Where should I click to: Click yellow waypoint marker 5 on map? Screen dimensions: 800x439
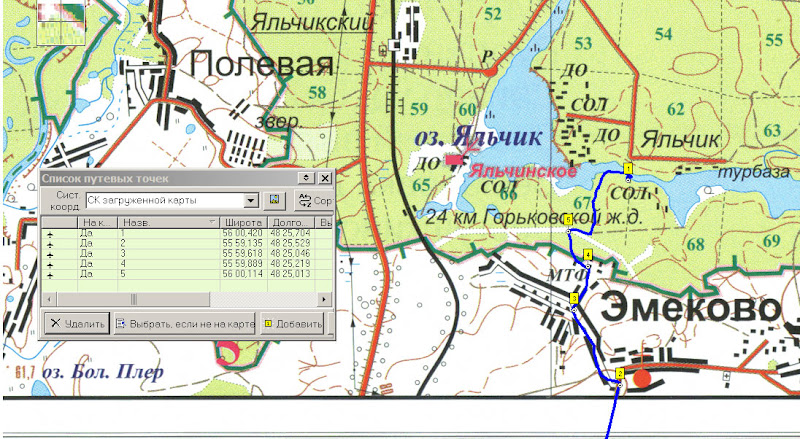568,220
